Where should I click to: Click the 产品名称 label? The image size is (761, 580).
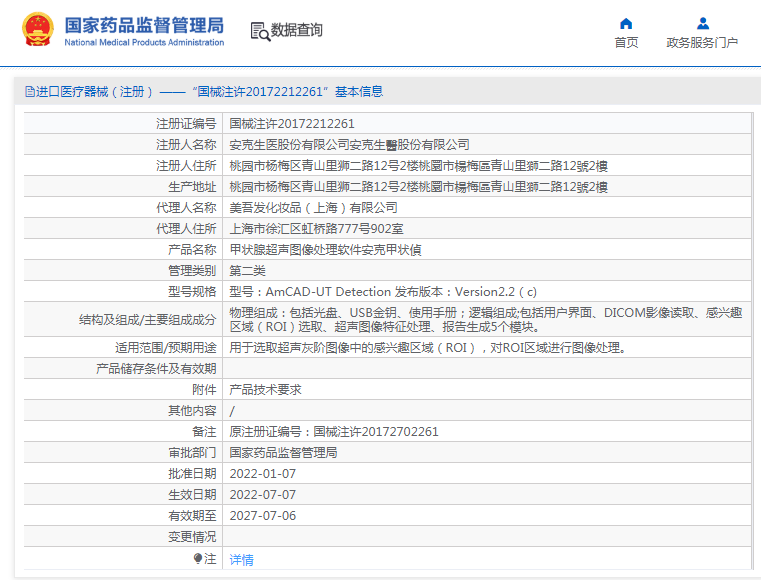point(192,250)
